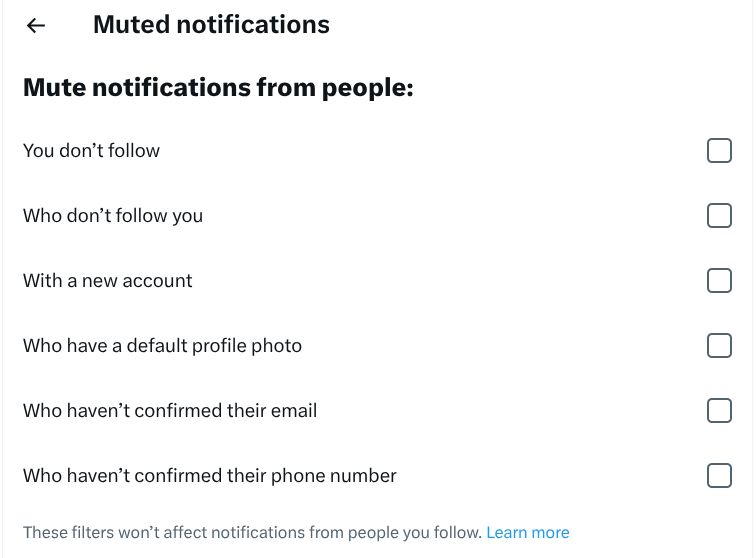756x558 pixels.
Task: Click "Who haven't confirmed their email" label
Action: coord(170,411)
